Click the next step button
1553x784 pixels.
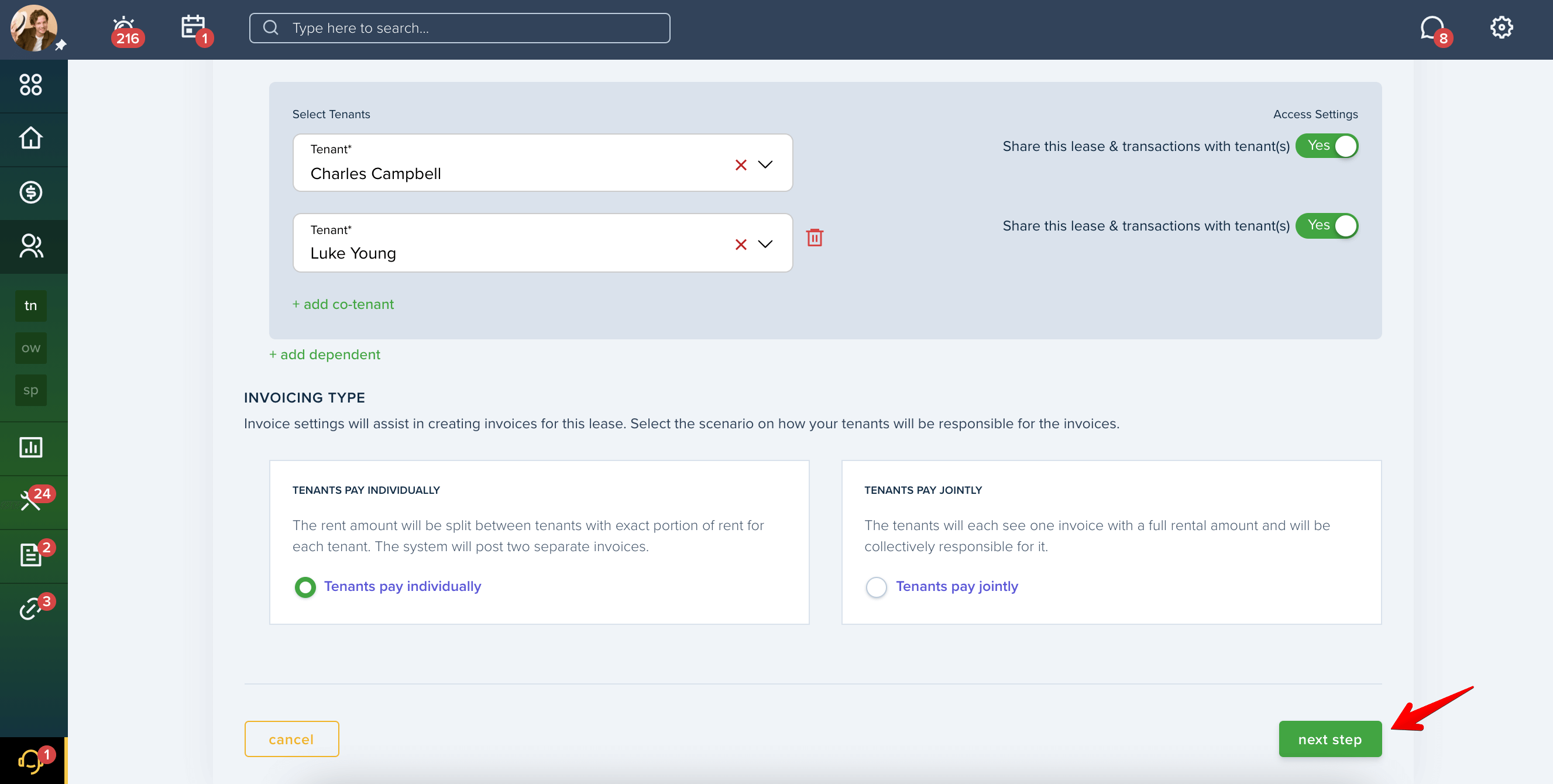point(1330,739)
